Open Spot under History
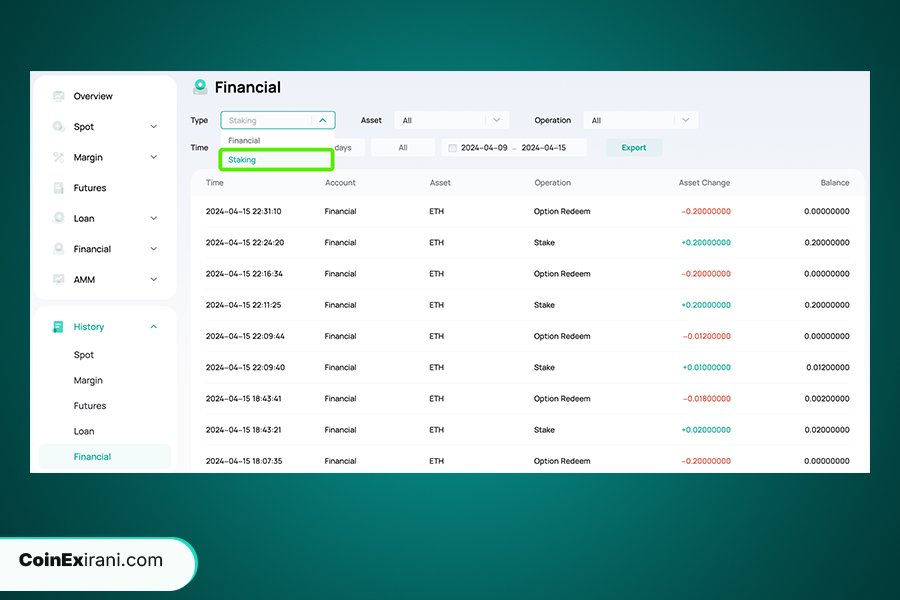The image size is (900, 600). [84, 355]
